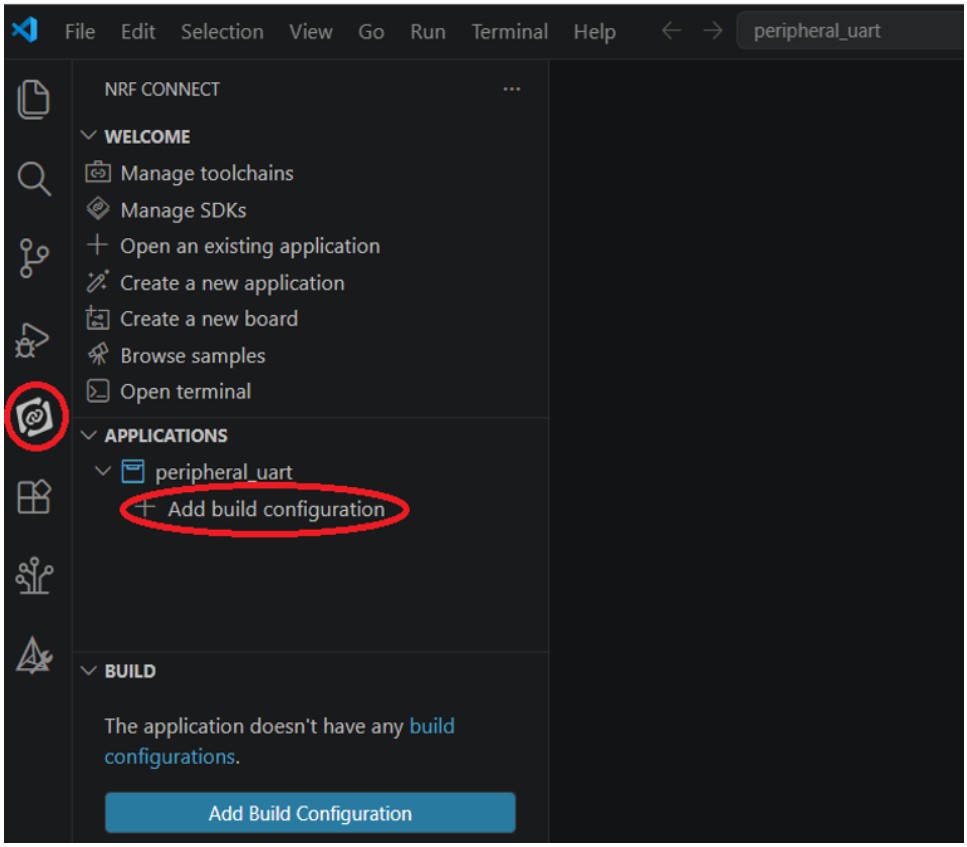
Task: Click the board icon for Create a new board
Action: click(97, 318)
